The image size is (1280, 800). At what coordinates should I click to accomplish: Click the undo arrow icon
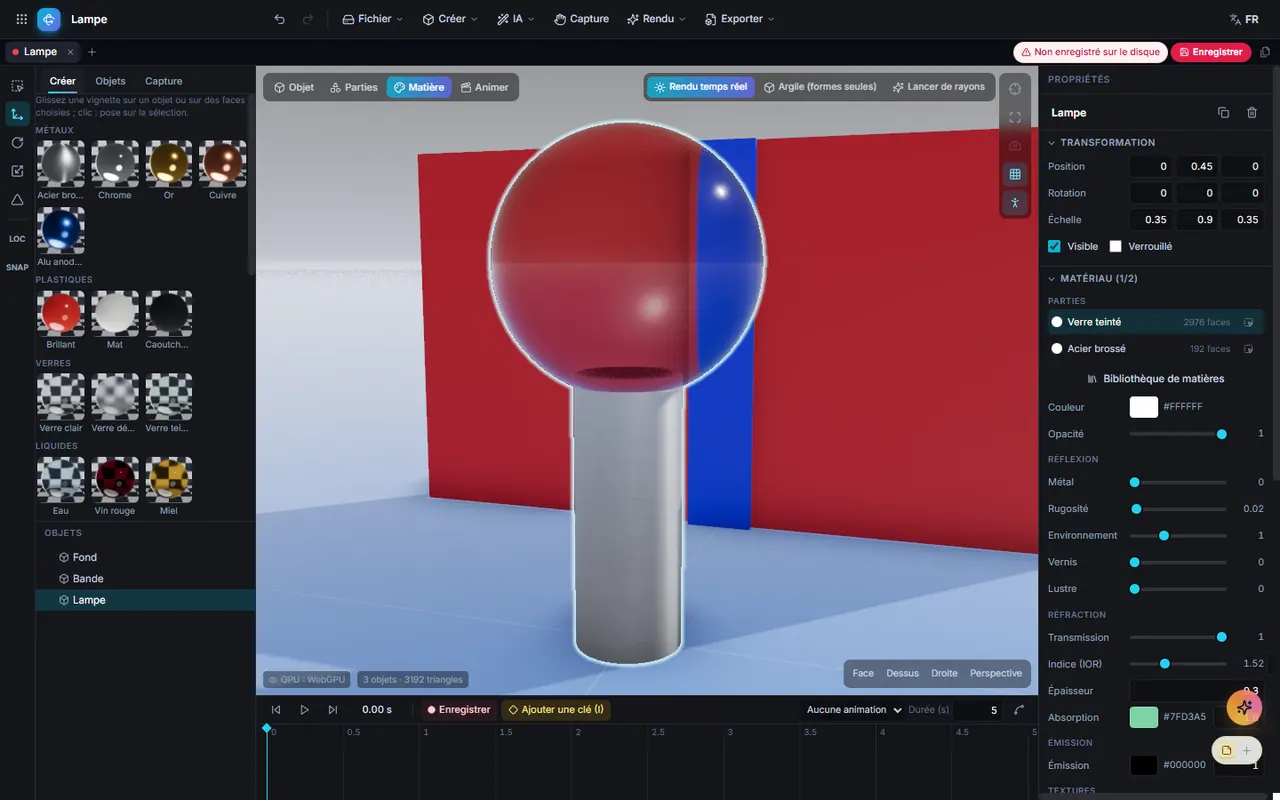279,19
